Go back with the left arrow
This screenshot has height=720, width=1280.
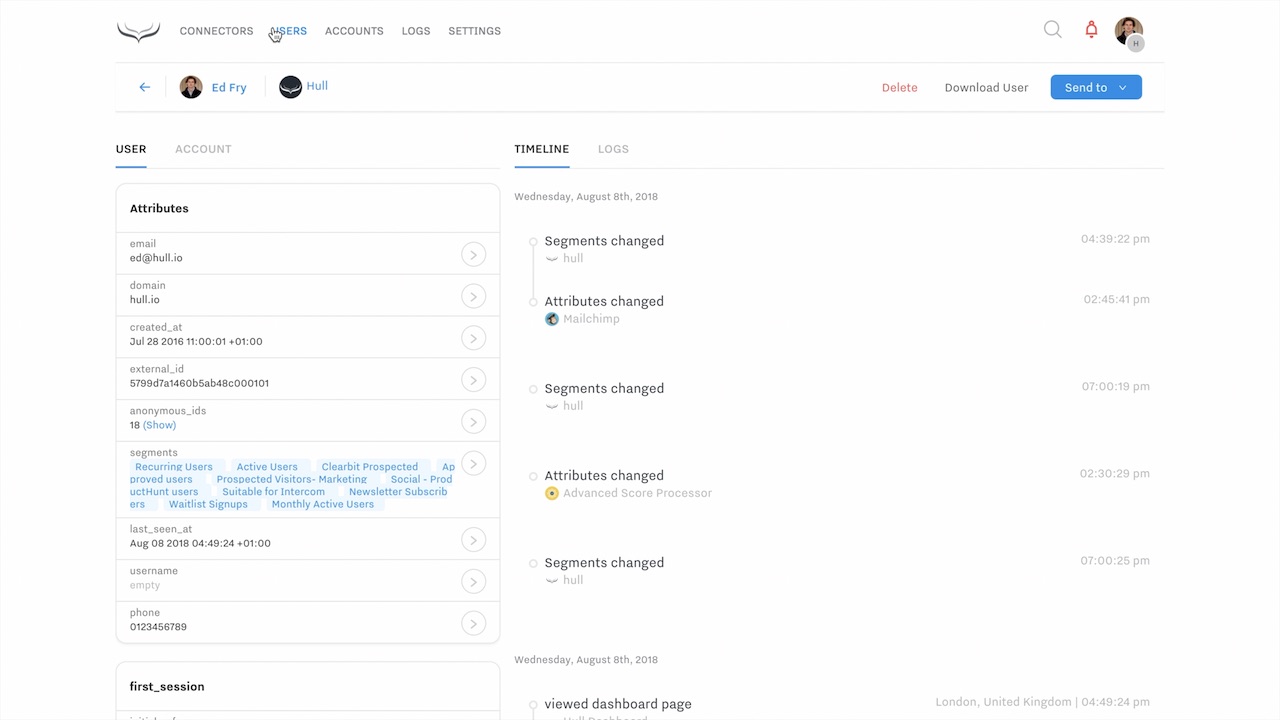coord(144,87)
